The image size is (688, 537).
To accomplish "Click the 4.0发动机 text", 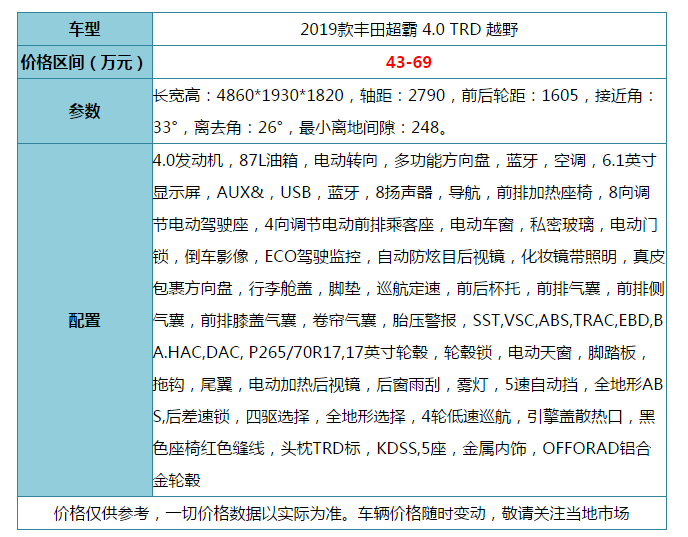I will click(188, 161).
